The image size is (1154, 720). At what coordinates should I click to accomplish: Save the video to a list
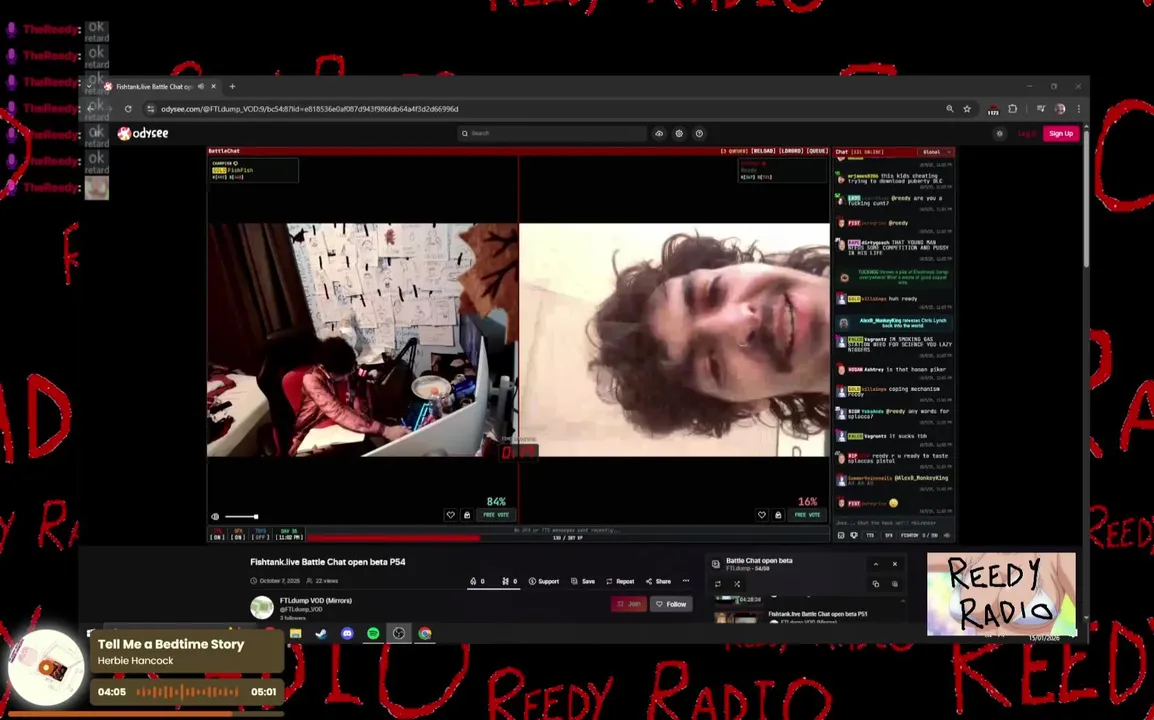coord(583,581)
